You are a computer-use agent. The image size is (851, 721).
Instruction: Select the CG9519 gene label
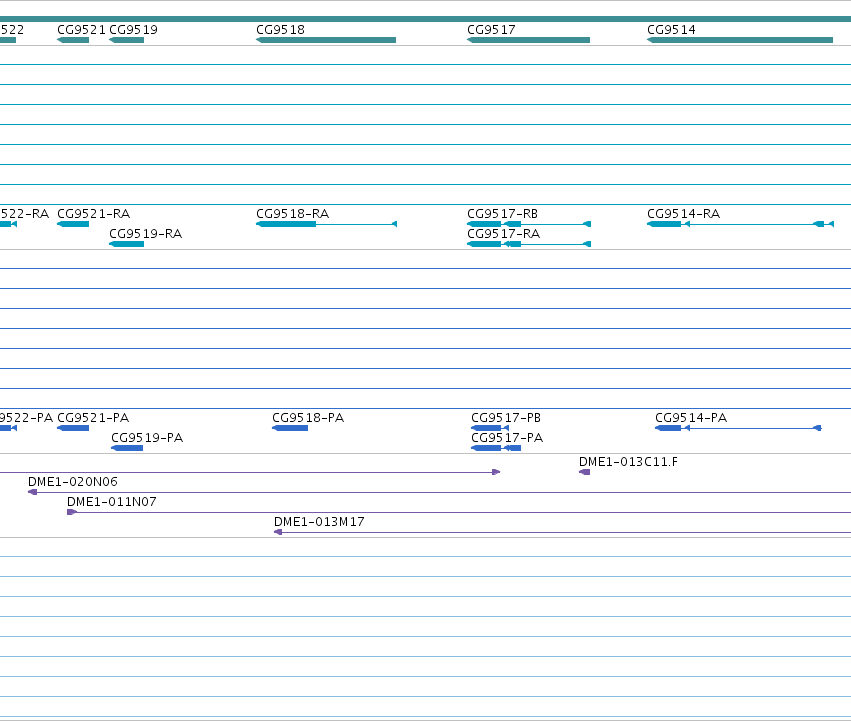[134, 30]
